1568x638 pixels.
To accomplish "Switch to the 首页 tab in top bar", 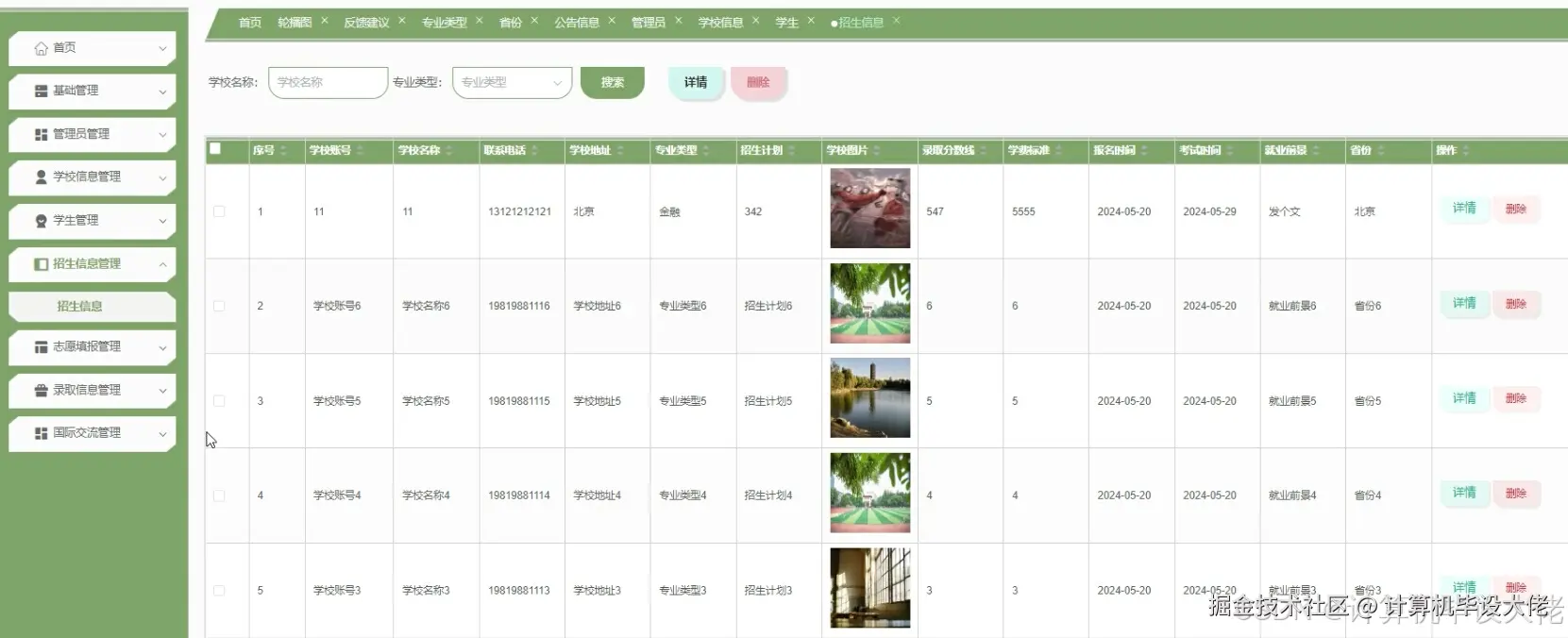I will click(x=250, y=23).
